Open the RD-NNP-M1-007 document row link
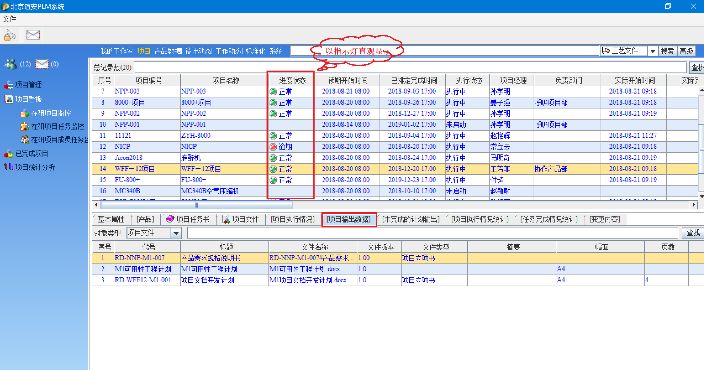 139,258
